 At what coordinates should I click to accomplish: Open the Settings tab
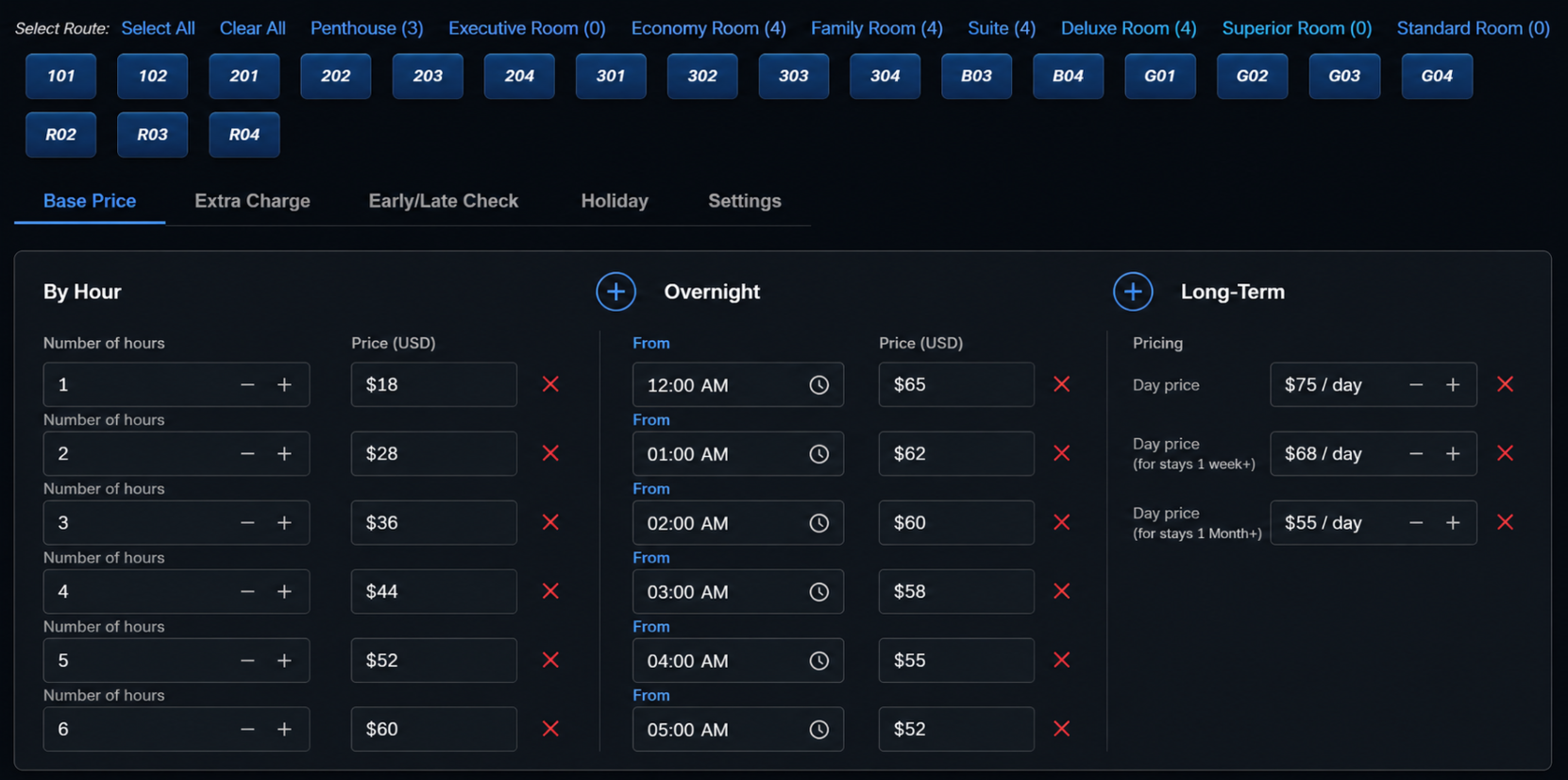(745, 201)
